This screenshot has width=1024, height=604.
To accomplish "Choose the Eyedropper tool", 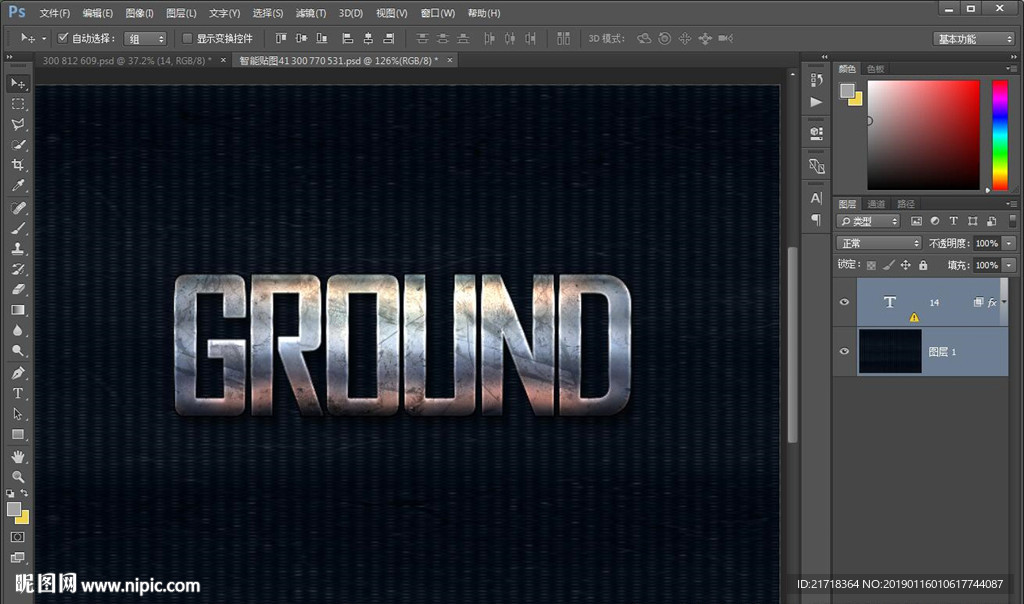I will pyautogui.click(x=18, y=187).
